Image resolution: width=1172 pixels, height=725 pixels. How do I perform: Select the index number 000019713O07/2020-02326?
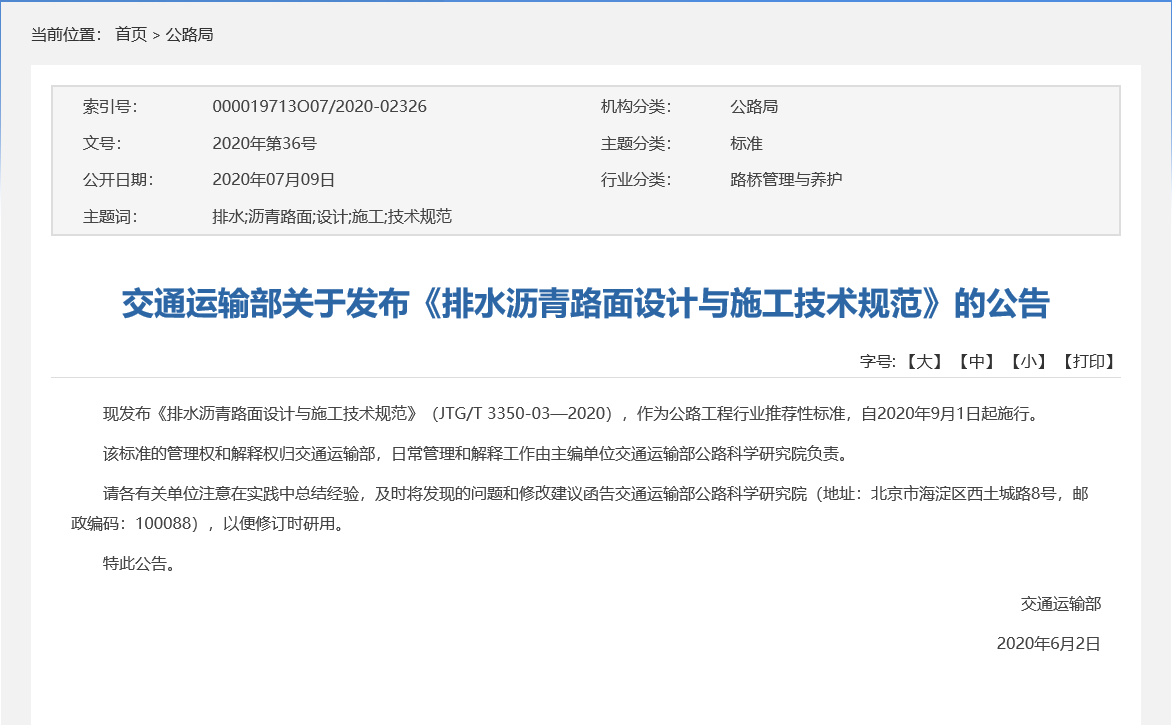319,106
